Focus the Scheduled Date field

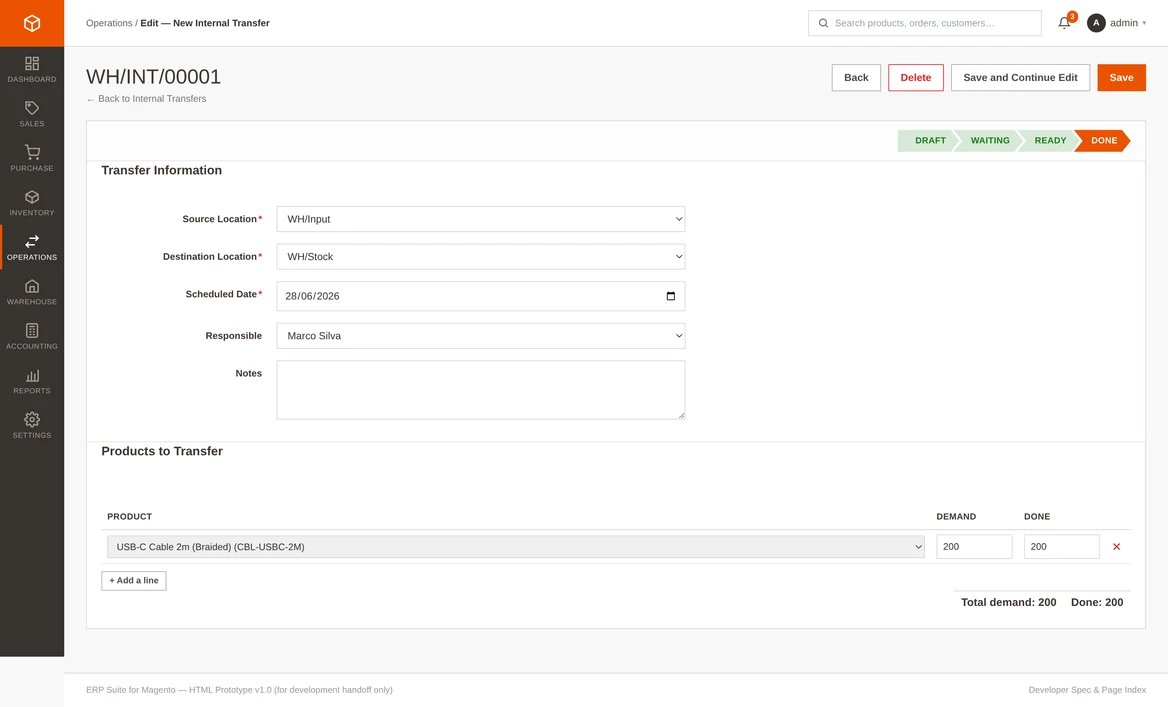(x=480, y=296)
